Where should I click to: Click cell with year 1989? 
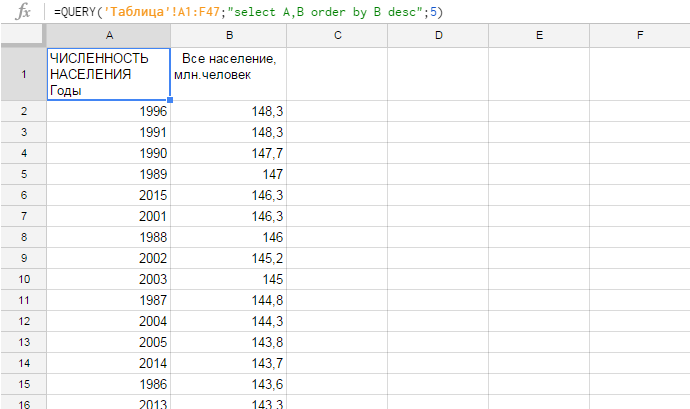pos(109,174)
